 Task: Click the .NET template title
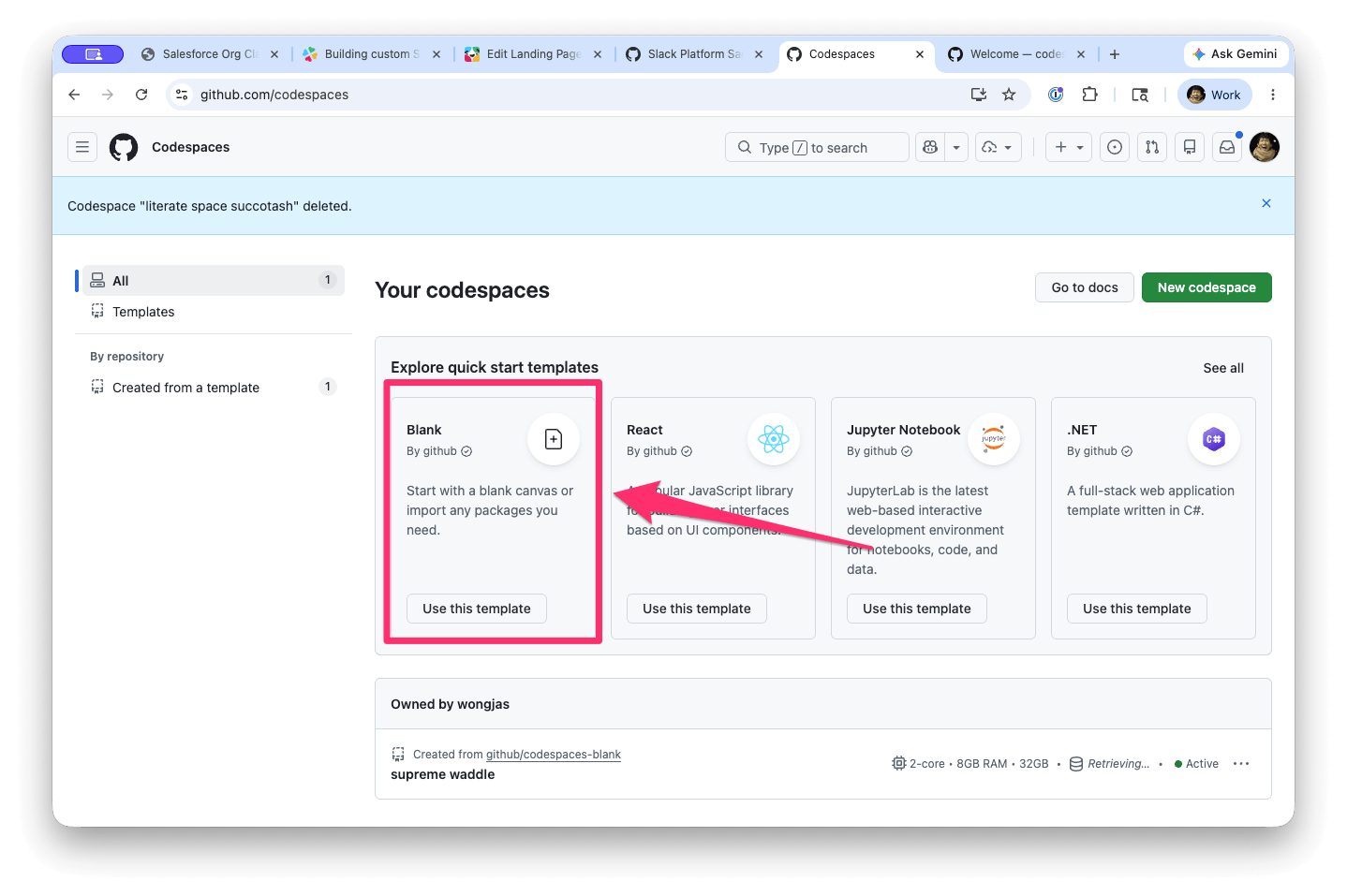pos(1082,430)
